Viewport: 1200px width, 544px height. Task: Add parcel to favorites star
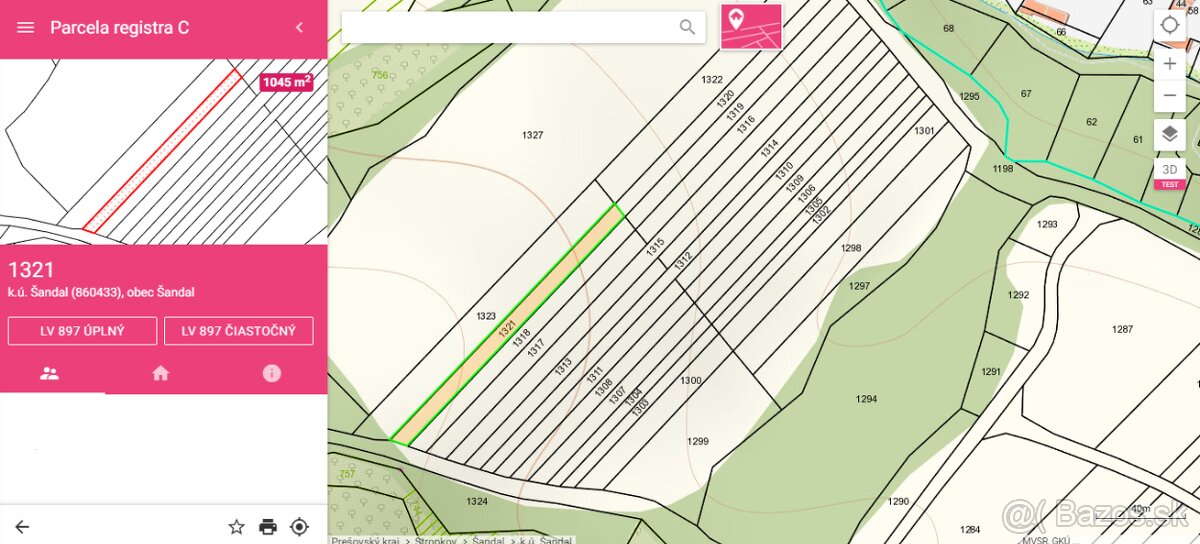tap(236, 526)
